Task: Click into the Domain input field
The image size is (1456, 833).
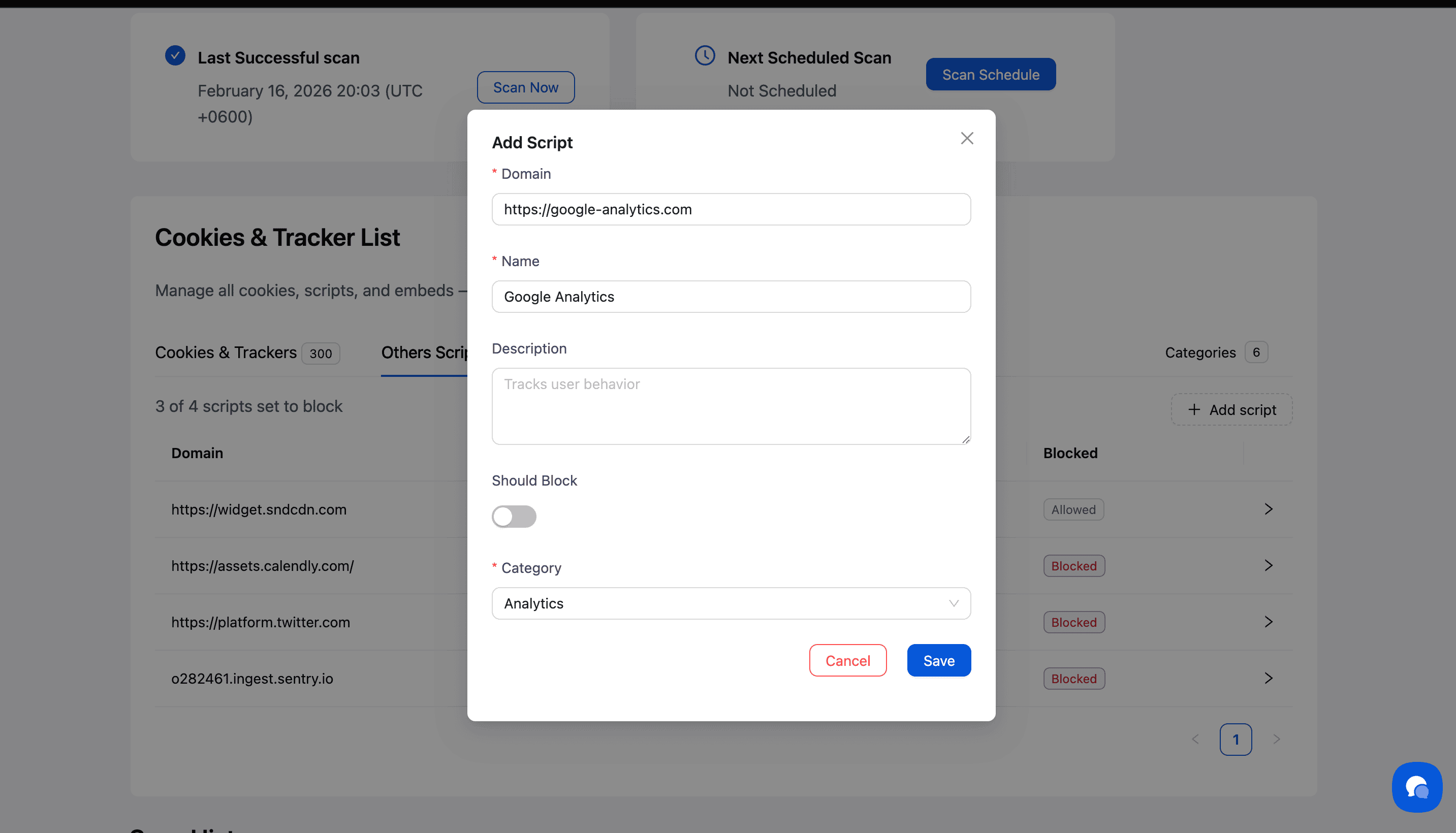Action: pyautogui.click(x=731, y=209)
